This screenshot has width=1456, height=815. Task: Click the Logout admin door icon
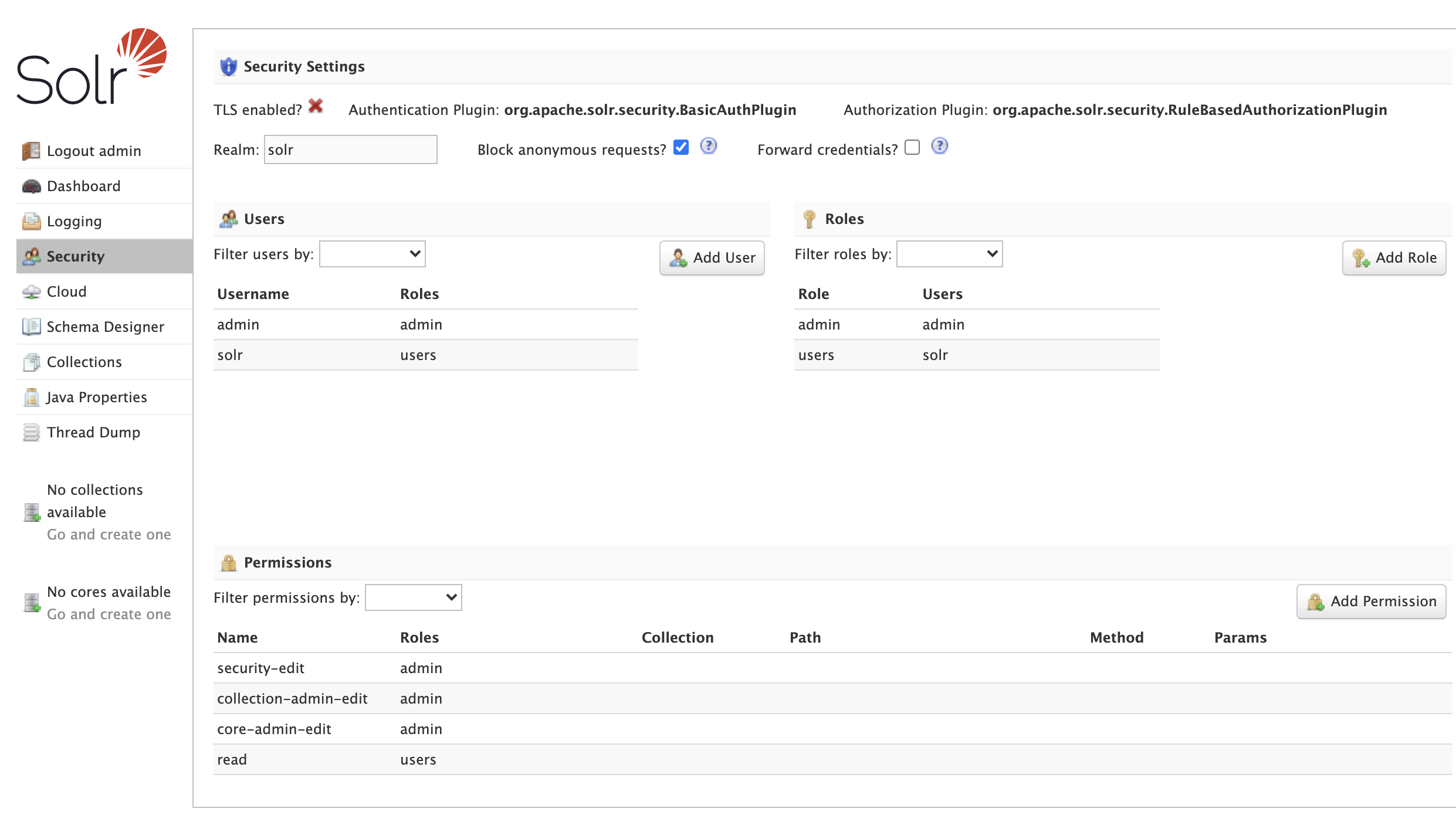tap(31, 151)
